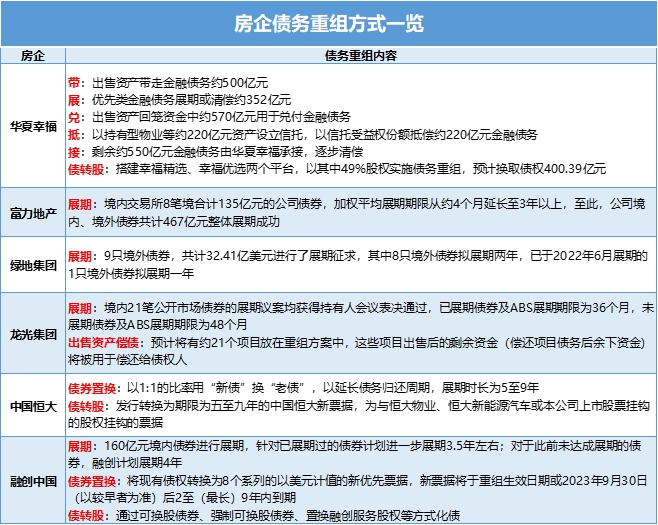Click the line 展期债券及ABS展期期限为48个月
The height and width of the screenshot is (525, 658).
click(x=157, y=324)
